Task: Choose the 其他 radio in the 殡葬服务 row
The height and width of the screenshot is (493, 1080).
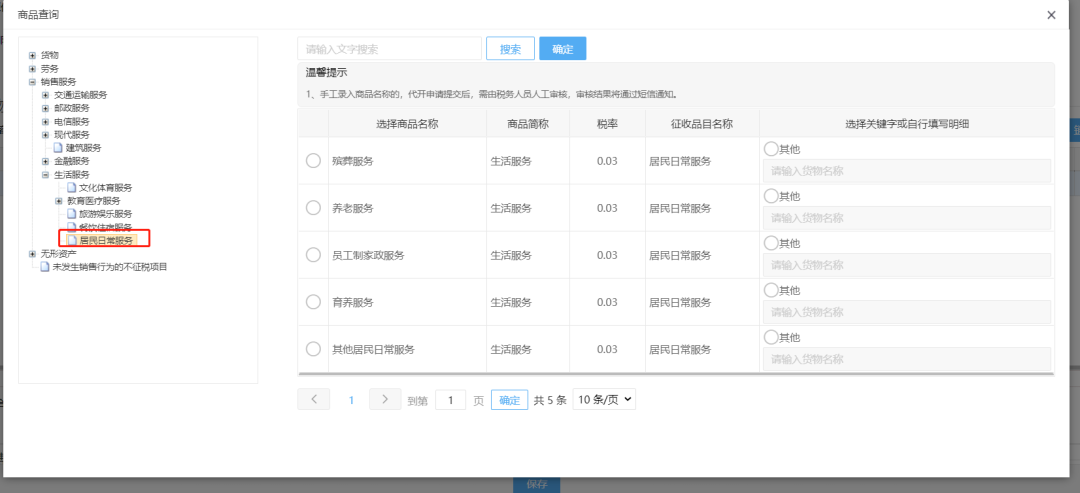Action: 771,149
